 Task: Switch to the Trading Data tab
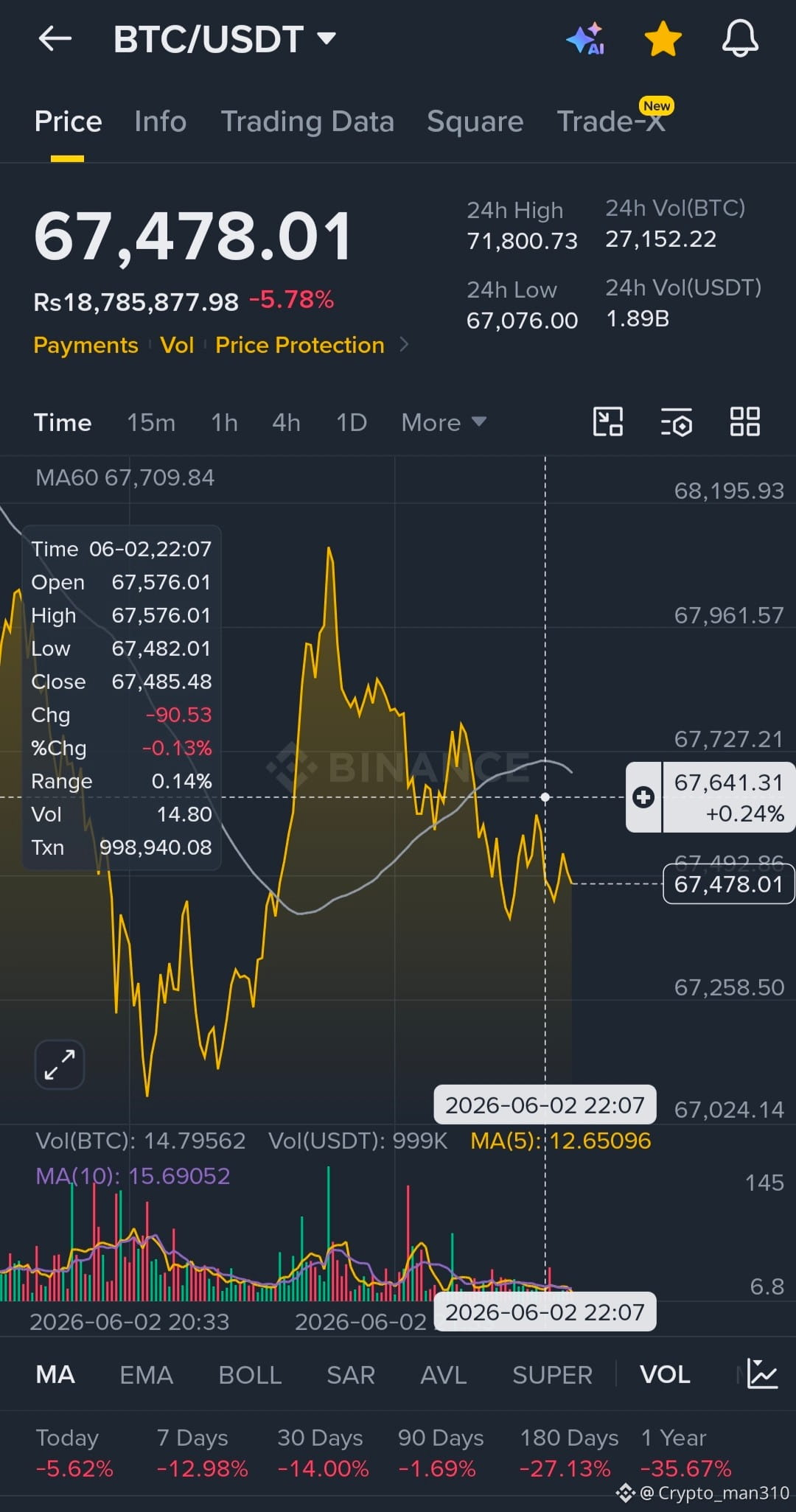[307, 122]
